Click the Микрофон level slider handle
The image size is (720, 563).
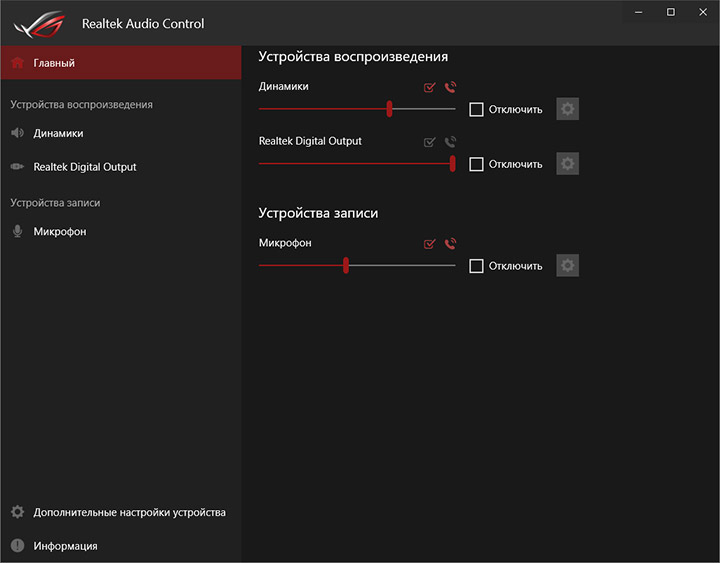pyautogui.click(x=346, y=266)
